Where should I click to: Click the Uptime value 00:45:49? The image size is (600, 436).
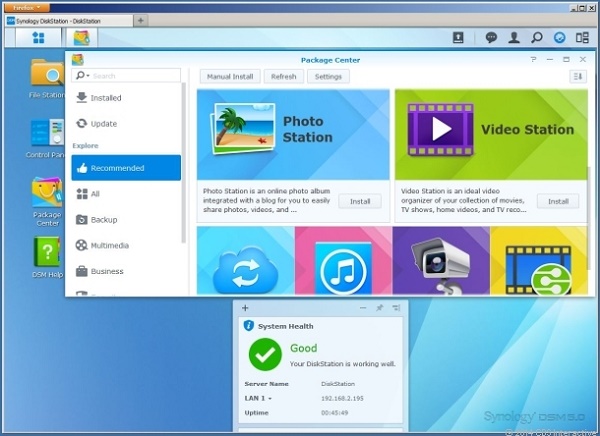(334, 413)
